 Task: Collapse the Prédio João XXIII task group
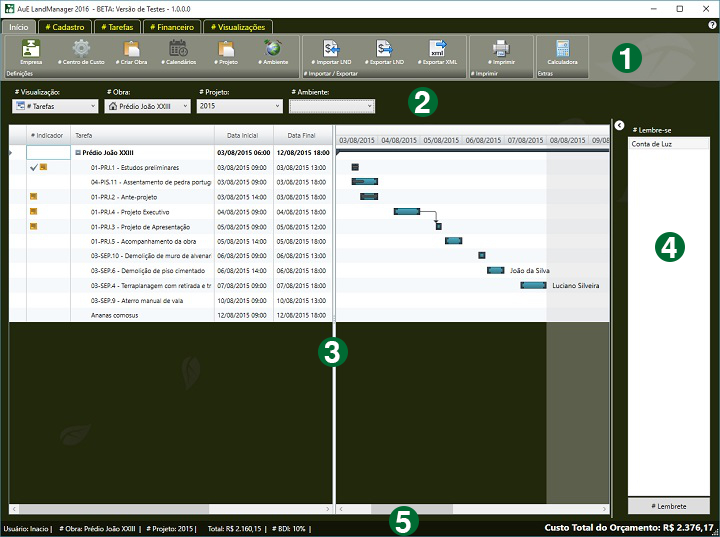78,153
